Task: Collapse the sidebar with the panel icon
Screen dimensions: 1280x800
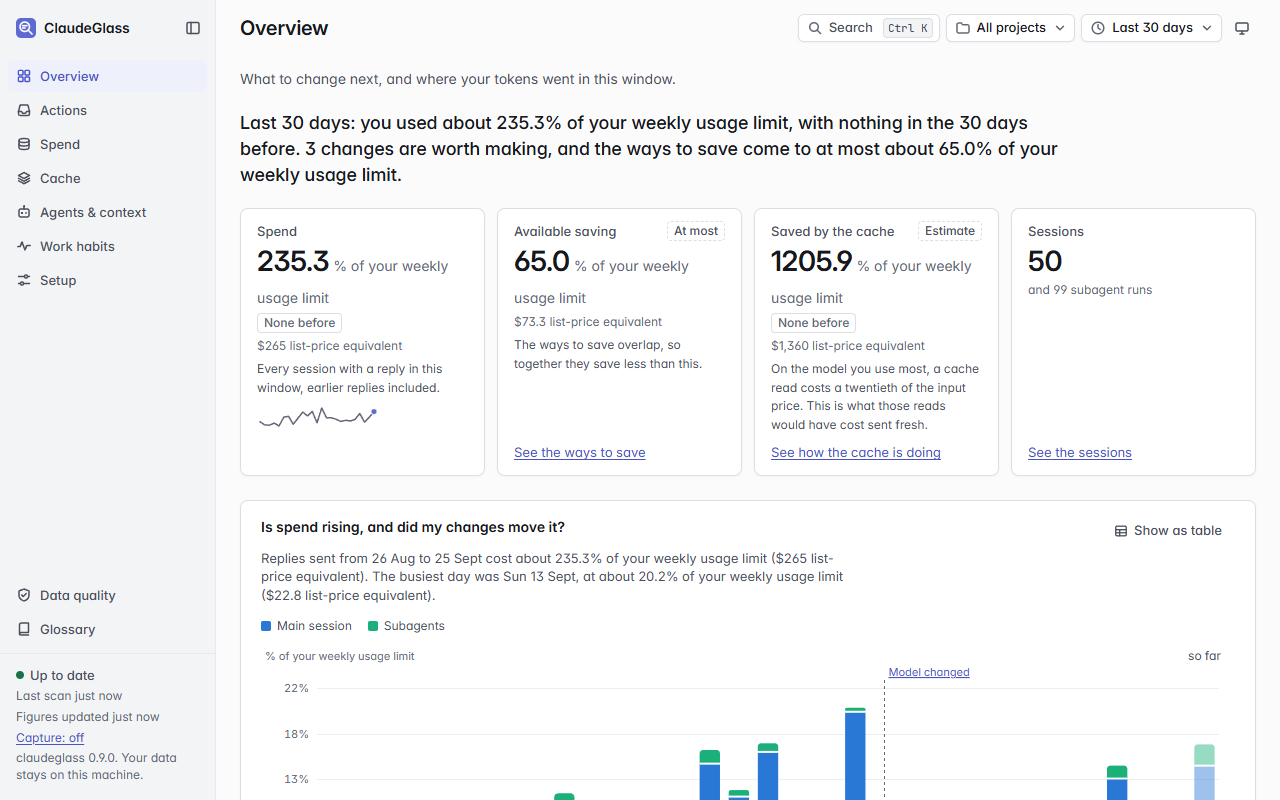Action: [x=193, y=28]
